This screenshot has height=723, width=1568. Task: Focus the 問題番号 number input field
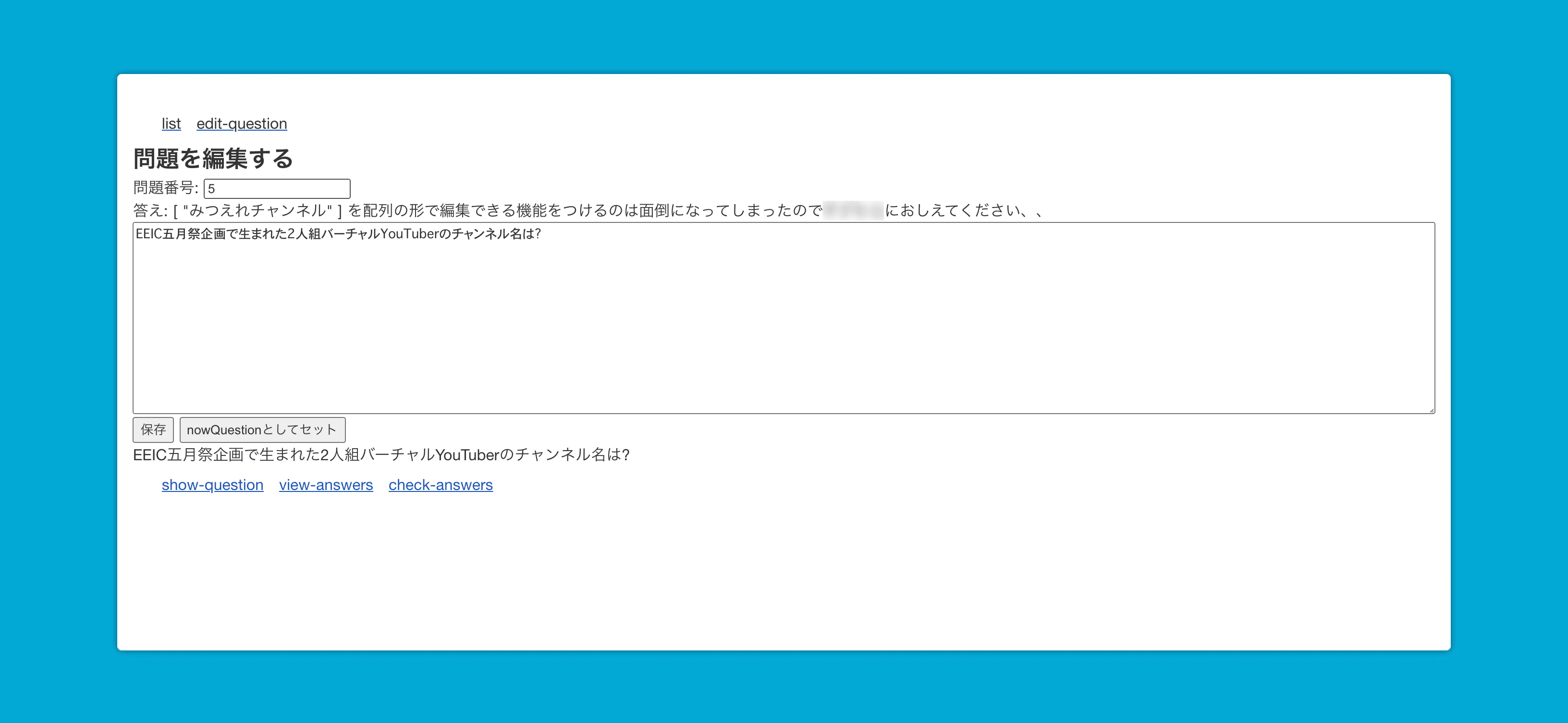click(x=277, y=189)
